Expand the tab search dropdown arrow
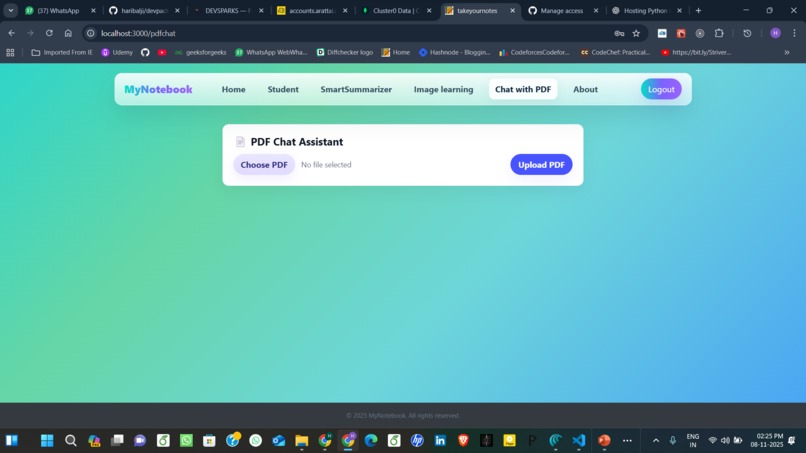The height and width of the screenshot is (453, 806). point(11,10)
